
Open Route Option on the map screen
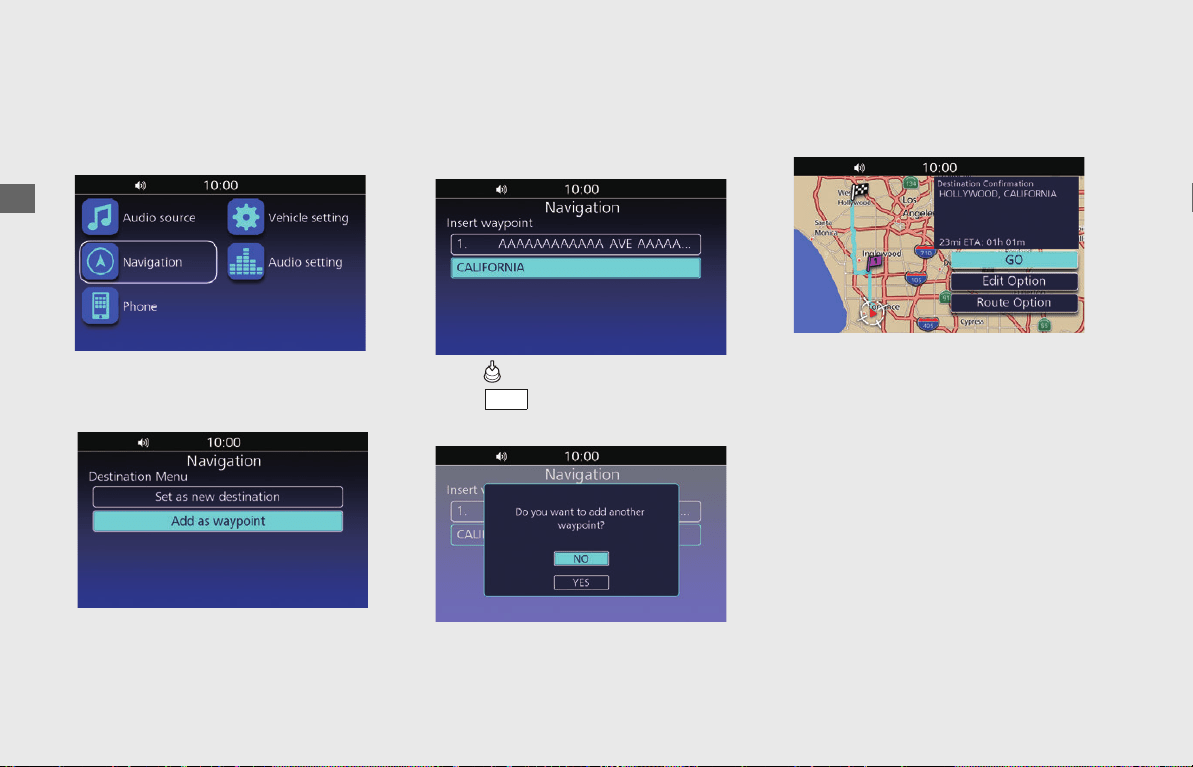[x=1014, y=303]
